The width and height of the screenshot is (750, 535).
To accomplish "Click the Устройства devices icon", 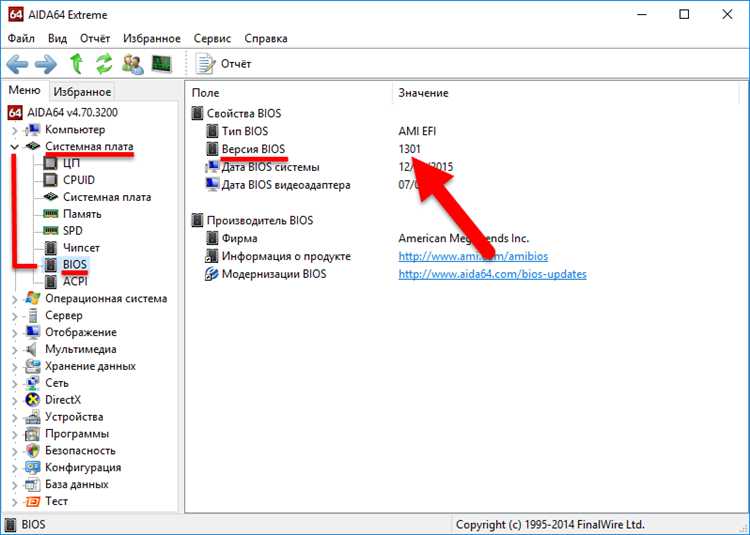I will click(33, 417).
